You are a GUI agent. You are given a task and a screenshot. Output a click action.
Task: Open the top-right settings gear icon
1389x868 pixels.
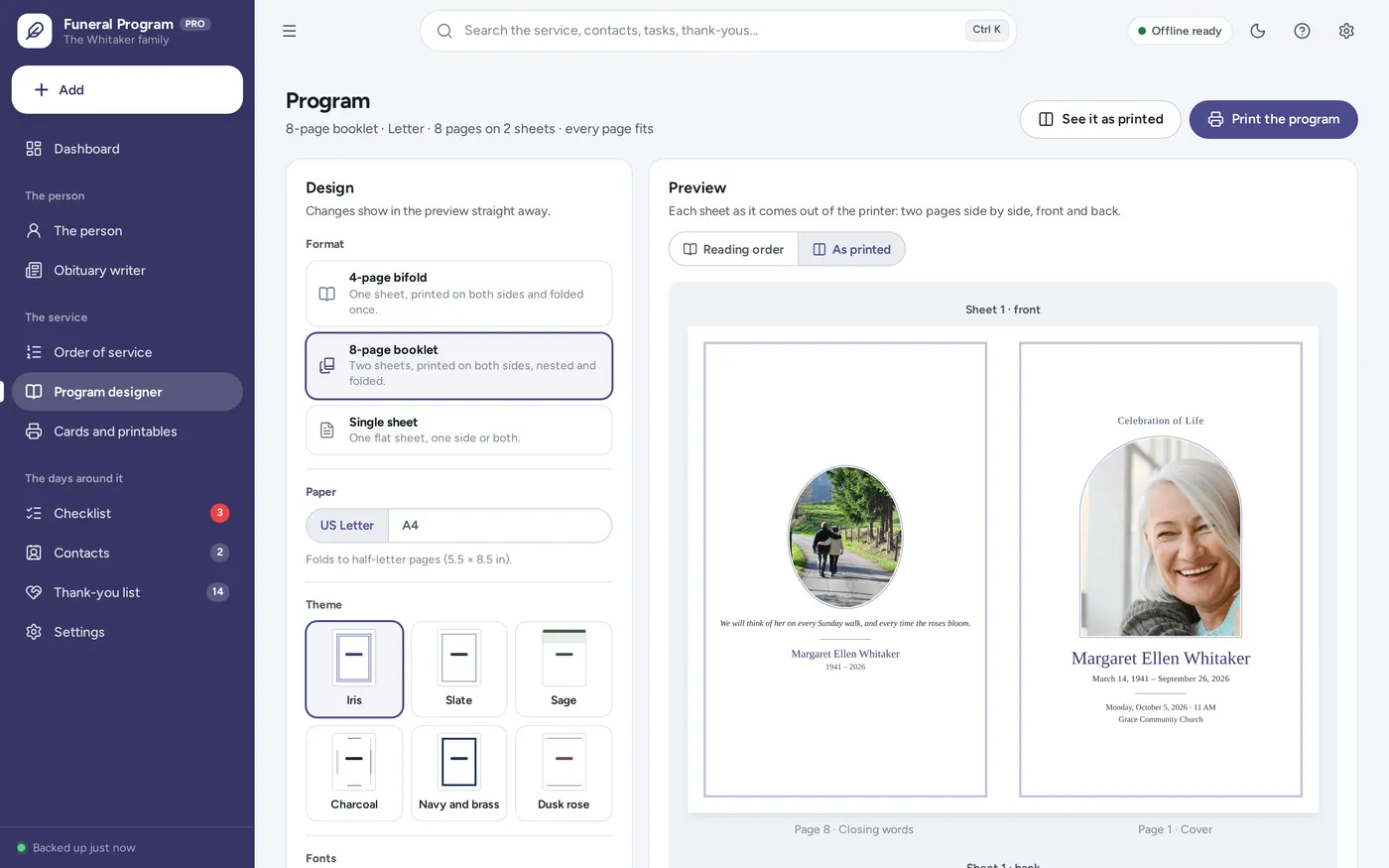pos(1346,31)
